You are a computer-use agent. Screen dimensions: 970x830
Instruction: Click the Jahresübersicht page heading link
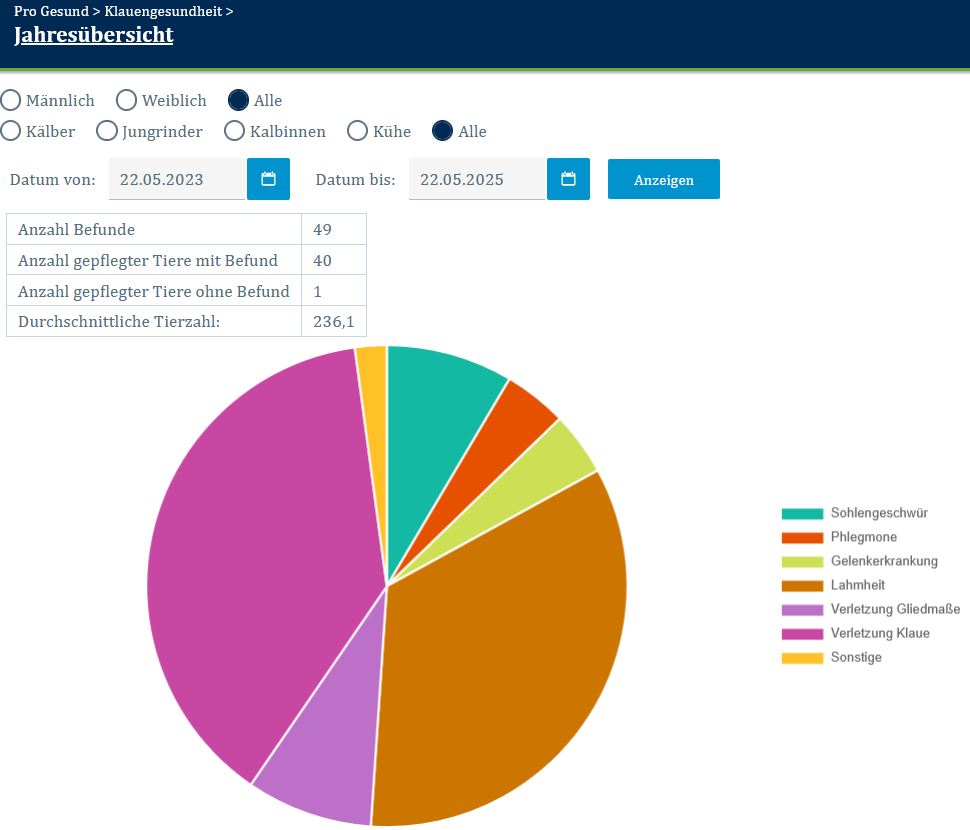pos(93,35)
